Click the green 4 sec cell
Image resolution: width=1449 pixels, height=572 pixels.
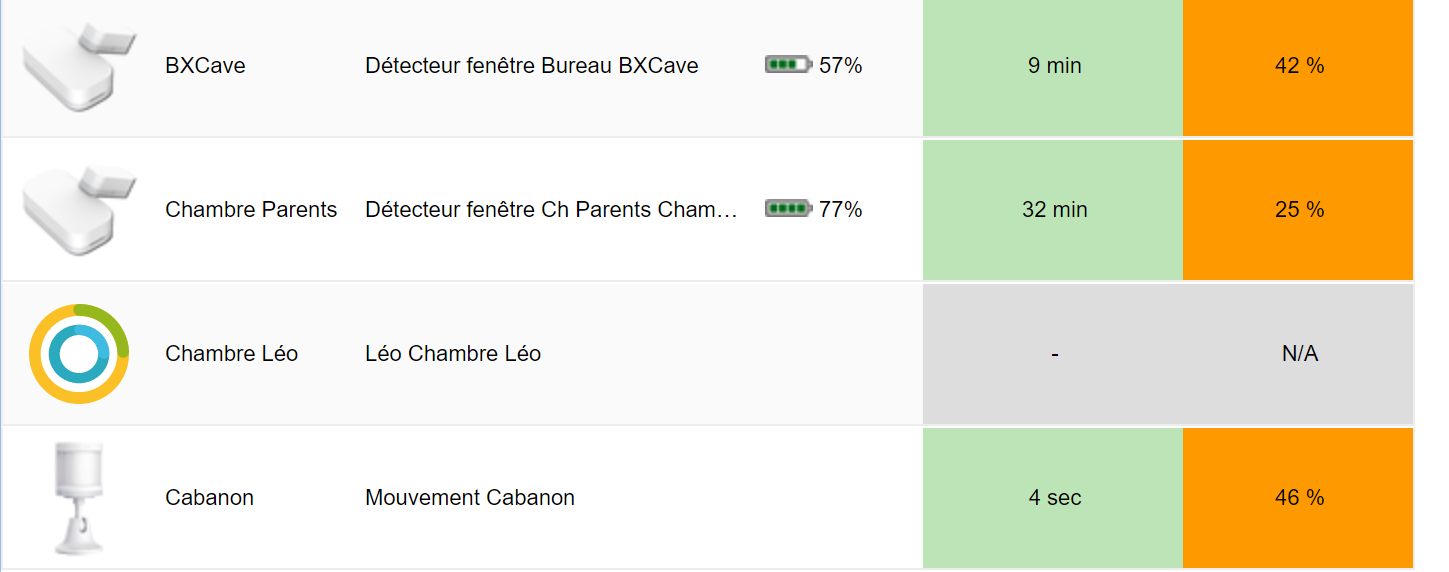[x=1053, y=498]
